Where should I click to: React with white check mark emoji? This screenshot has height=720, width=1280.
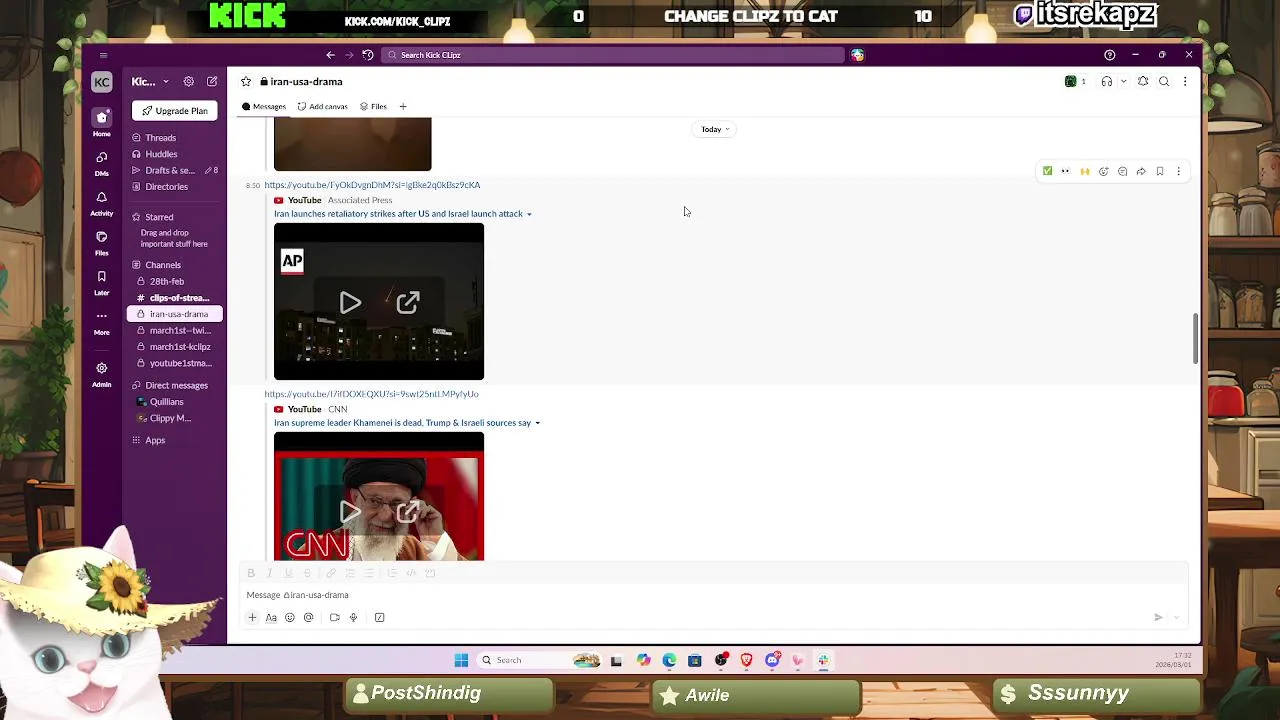coord(1047,171)
